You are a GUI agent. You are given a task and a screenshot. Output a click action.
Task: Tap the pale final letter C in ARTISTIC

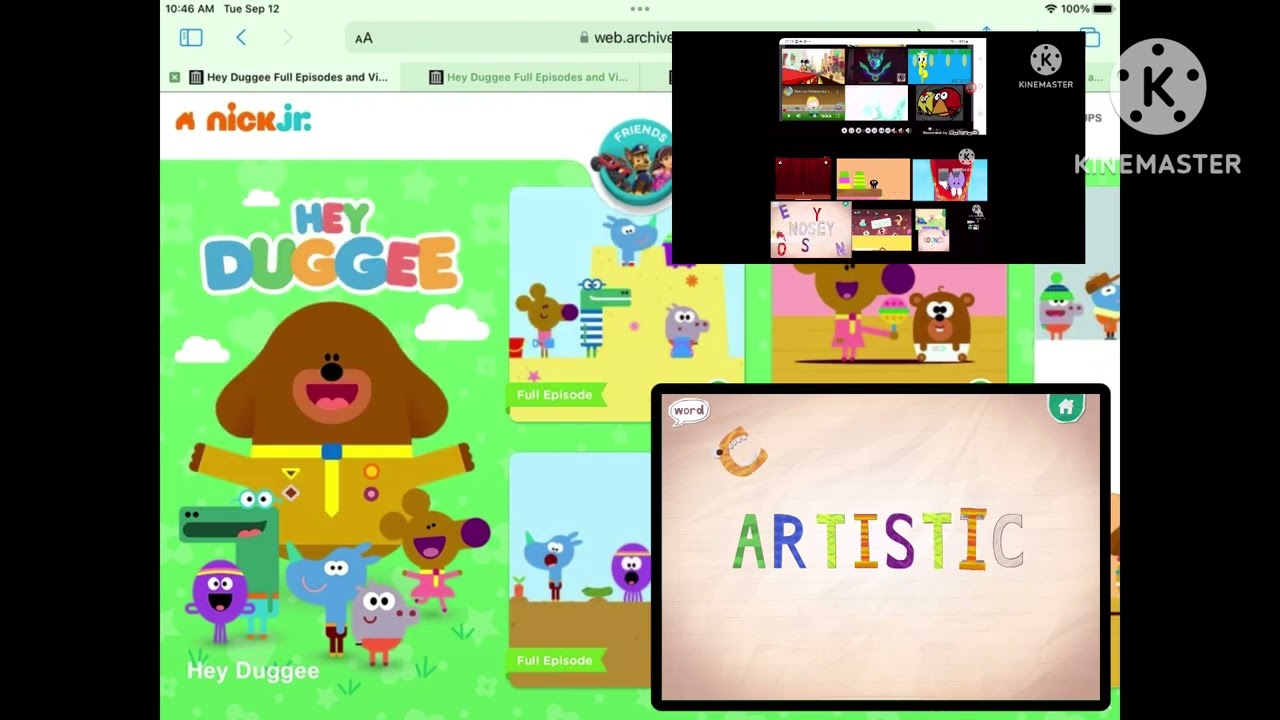pyautogui.click(x=1008, y=541)
